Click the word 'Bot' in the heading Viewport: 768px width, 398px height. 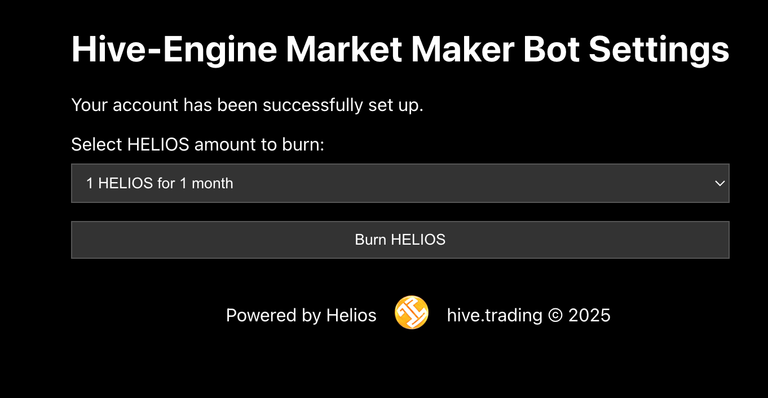(552, 49)
